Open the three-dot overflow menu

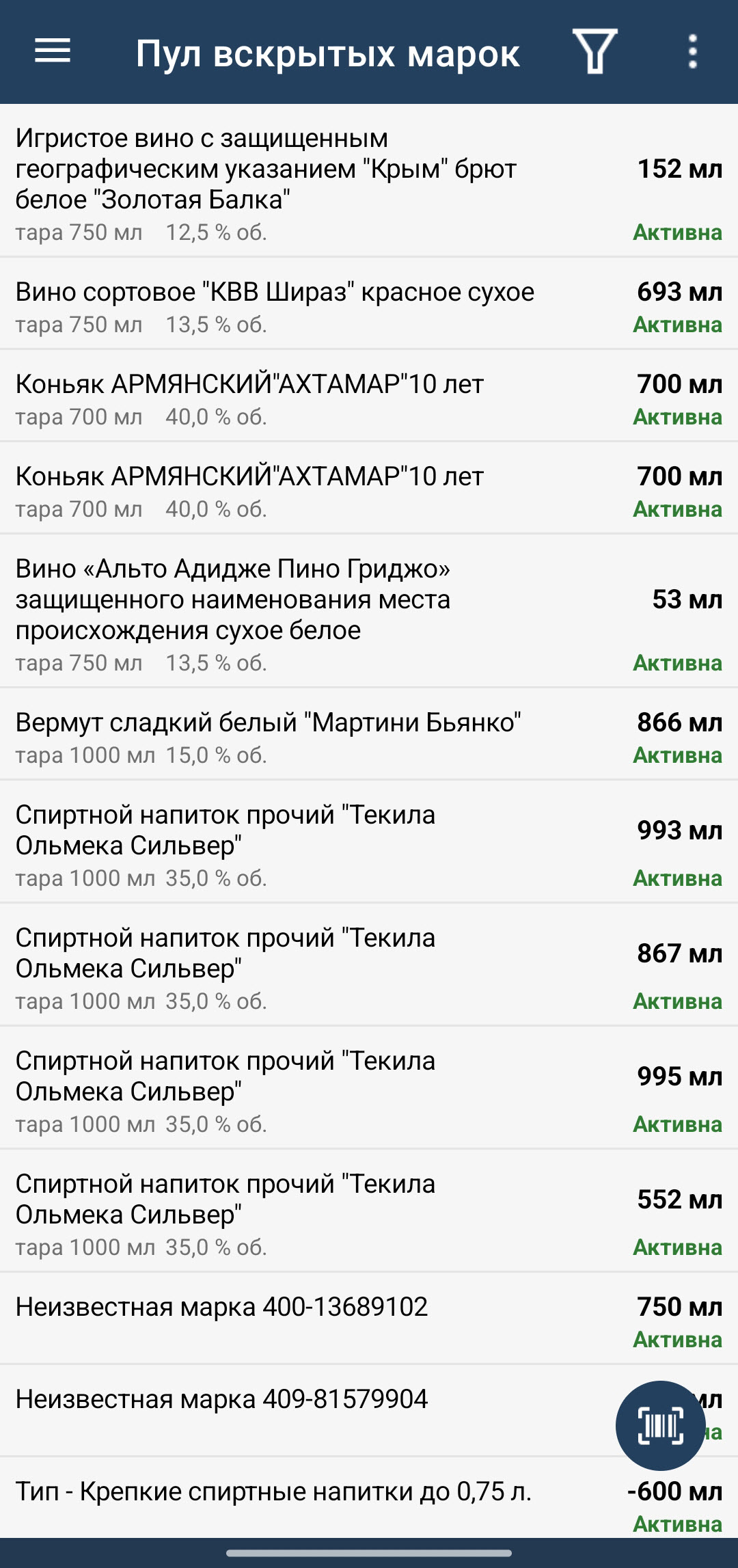[692, 51]
